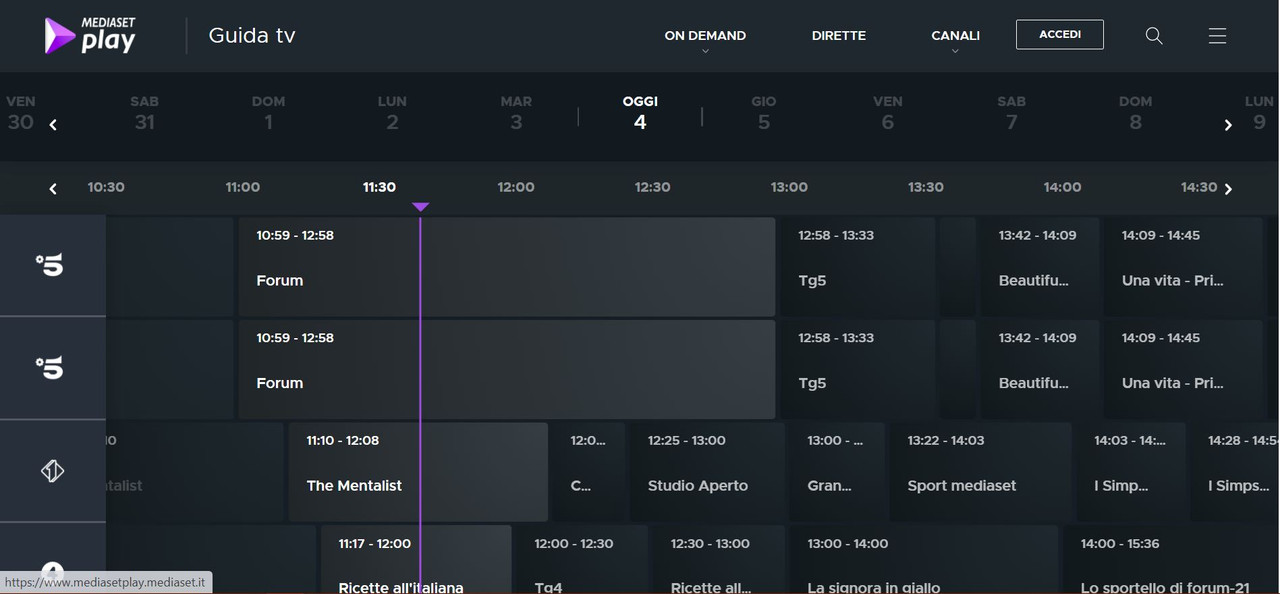Select day LUN 2 in the date bar
1280x594 pixels.
392,113
